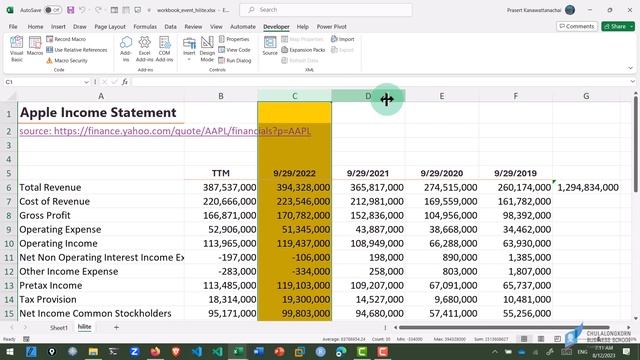The image size is (640, 360).
Task: Click the Redo arrow
Action: pyautogui.click(x=98, y=10)
